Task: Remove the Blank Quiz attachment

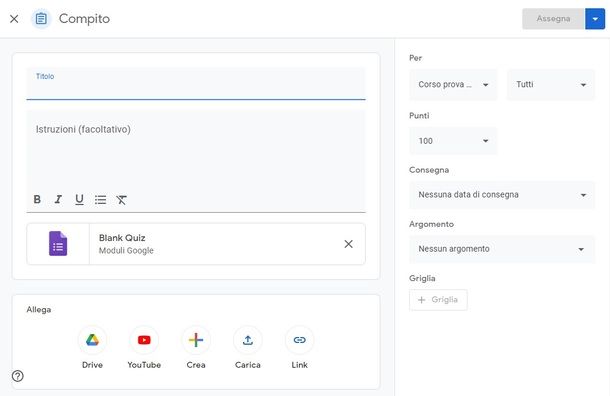Action: pyautogui.click(x=349, y=244)
